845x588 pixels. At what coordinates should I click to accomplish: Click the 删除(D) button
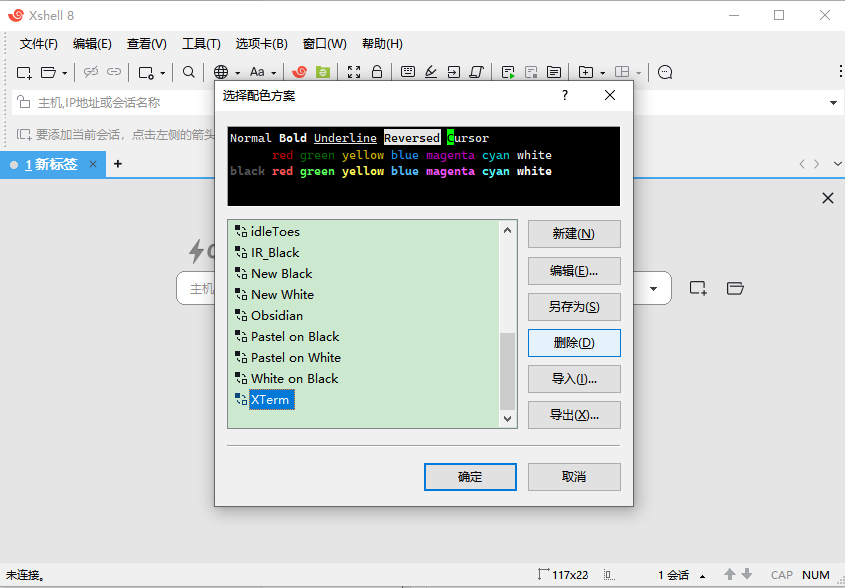574,343
